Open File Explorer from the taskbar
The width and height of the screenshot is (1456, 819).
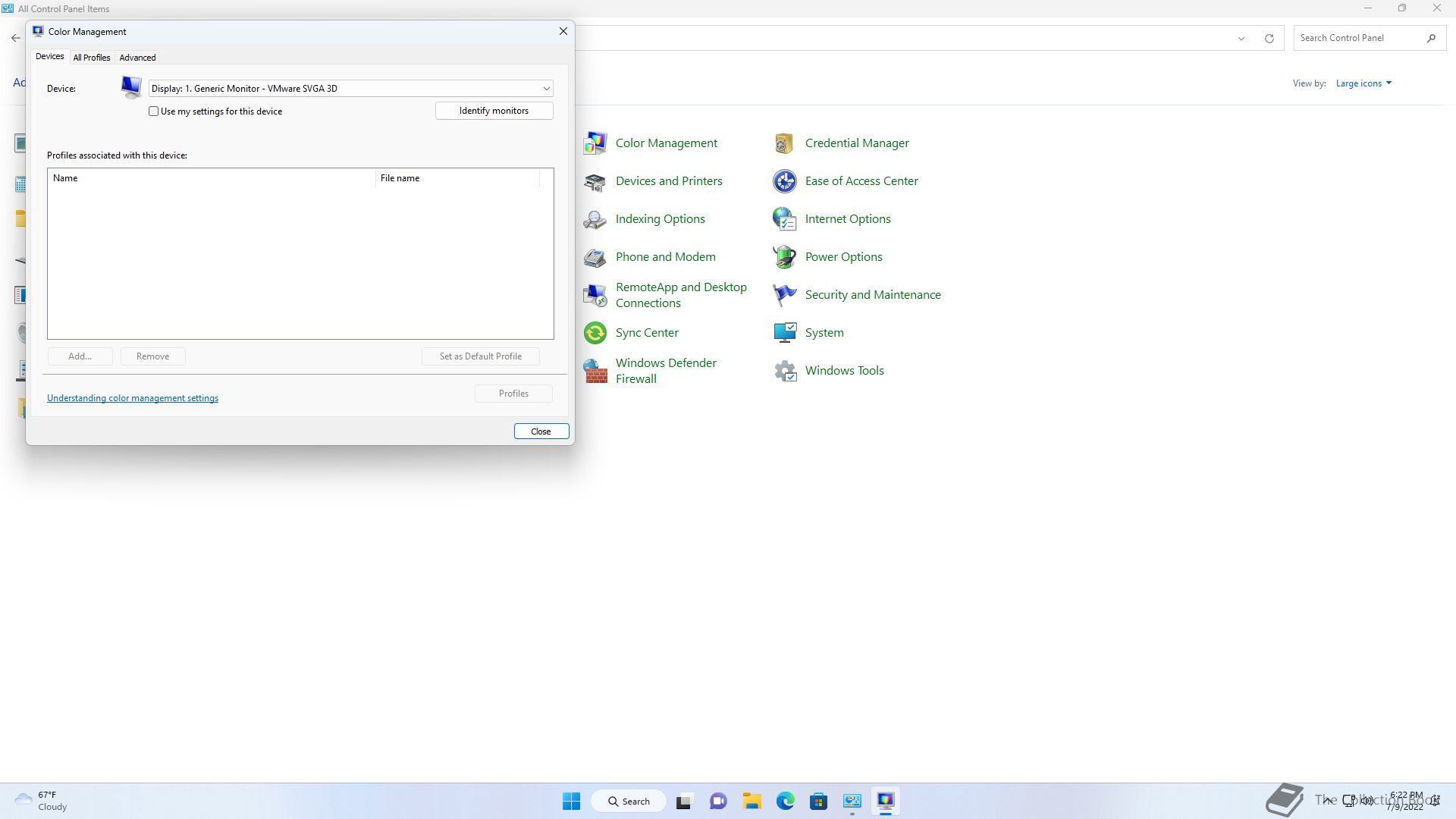752,801
